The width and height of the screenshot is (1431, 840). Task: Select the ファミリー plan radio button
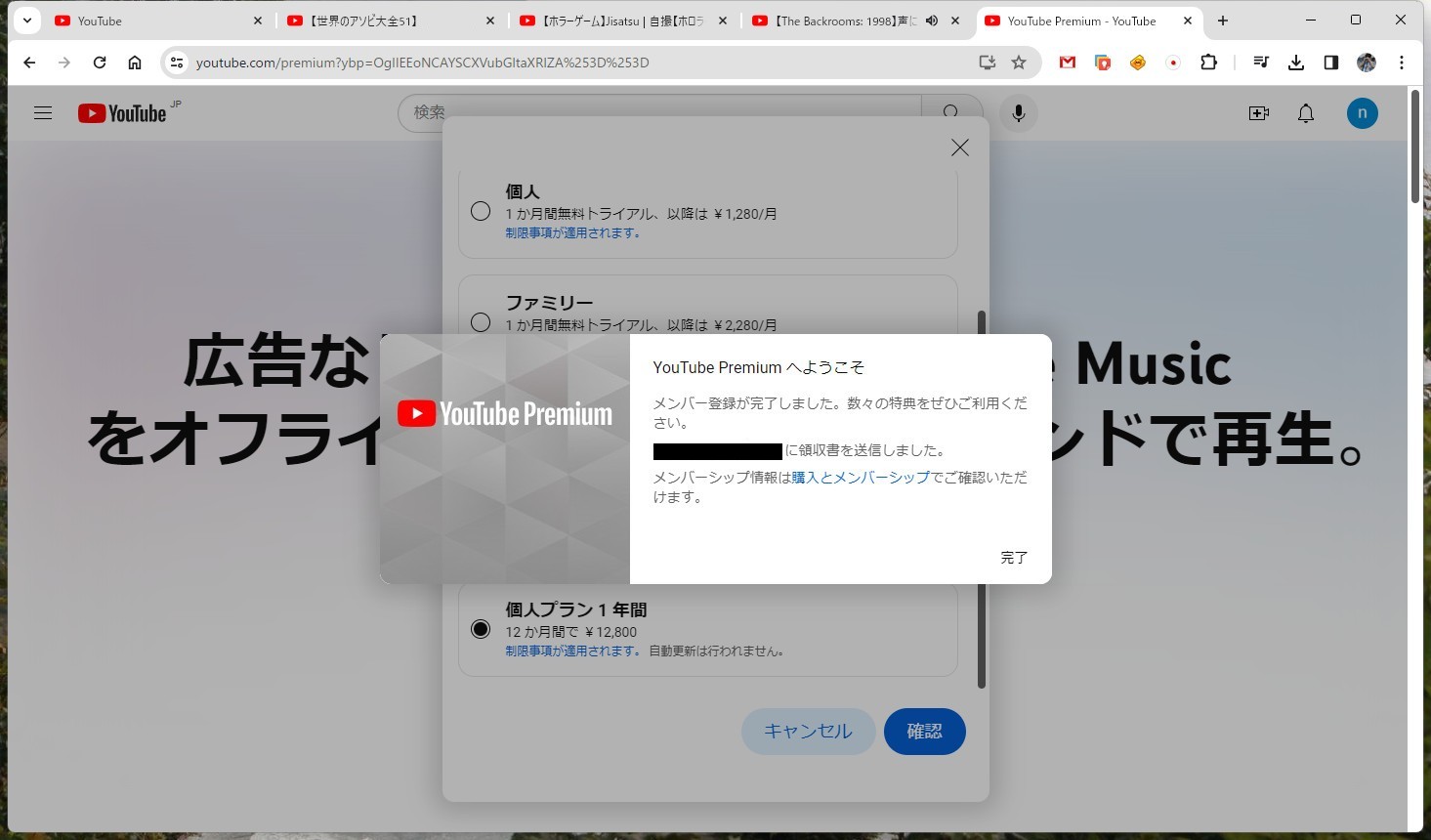pyautogui.click(x=481, y=322)
